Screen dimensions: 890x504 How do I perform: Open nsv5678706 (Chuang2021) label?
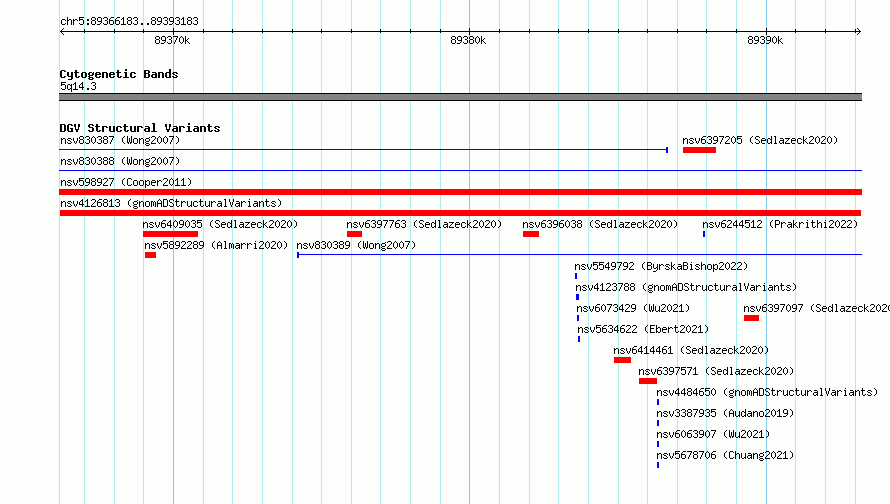tap(725, 455)
